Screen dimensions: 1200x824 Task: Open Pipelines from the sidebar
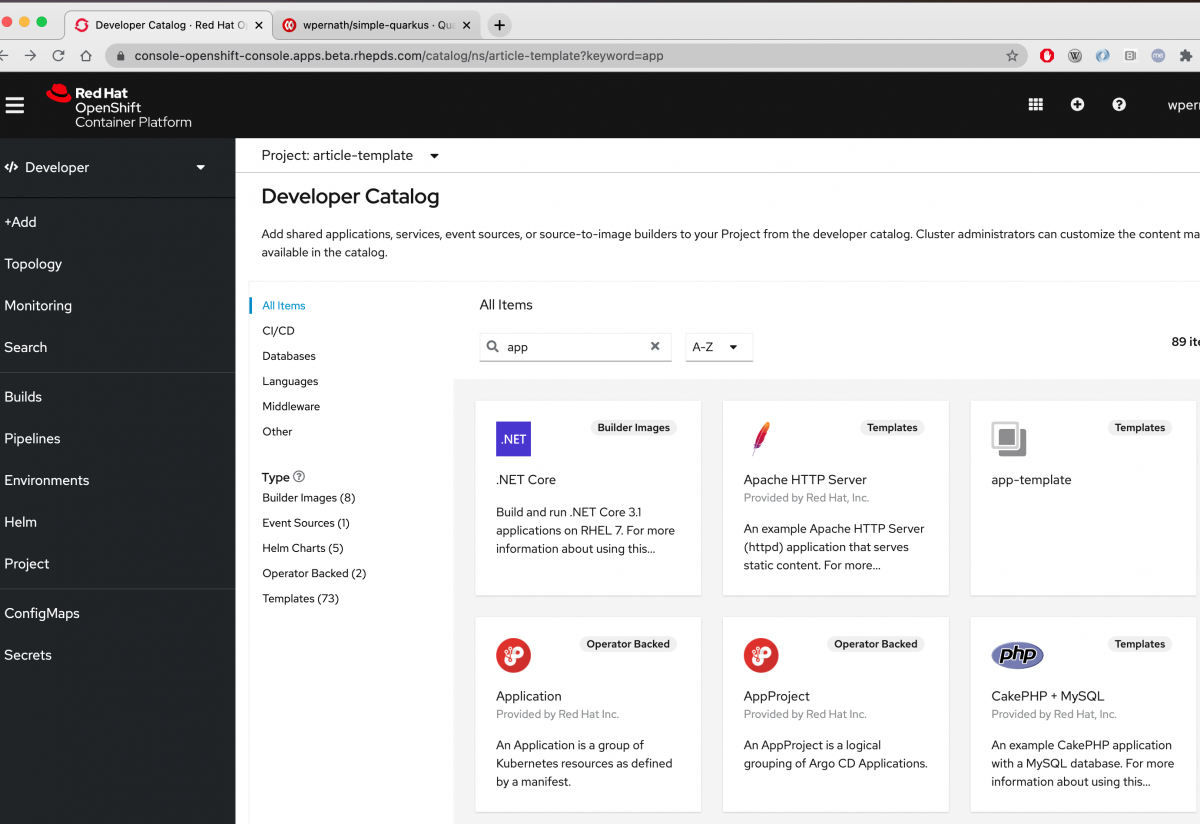(32, 439)
